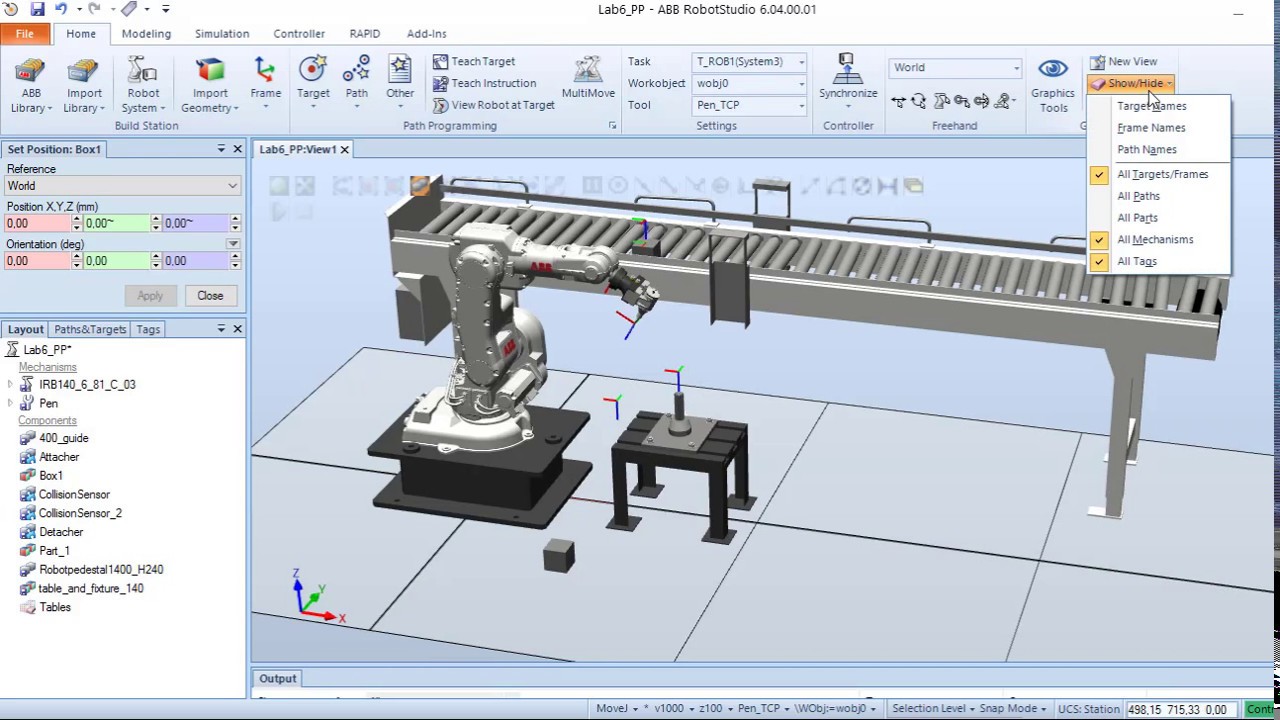Image resolution: width=1280 pixels, height=720 pixels.
Task: Click the Path Programming dialog launcher
Action: click(x=612, y=126)
